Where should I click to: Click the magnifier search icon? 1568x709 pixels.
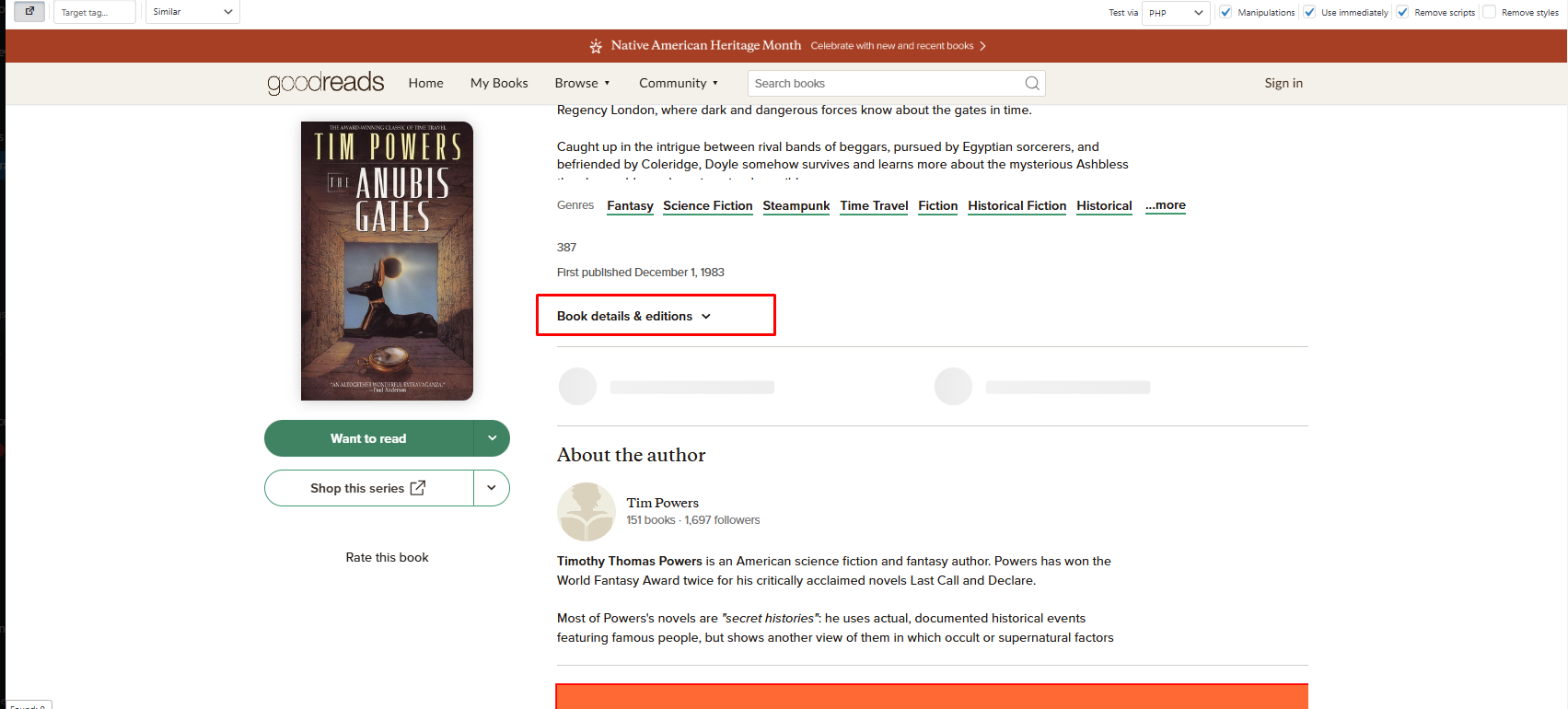(x=1032, y=83)
